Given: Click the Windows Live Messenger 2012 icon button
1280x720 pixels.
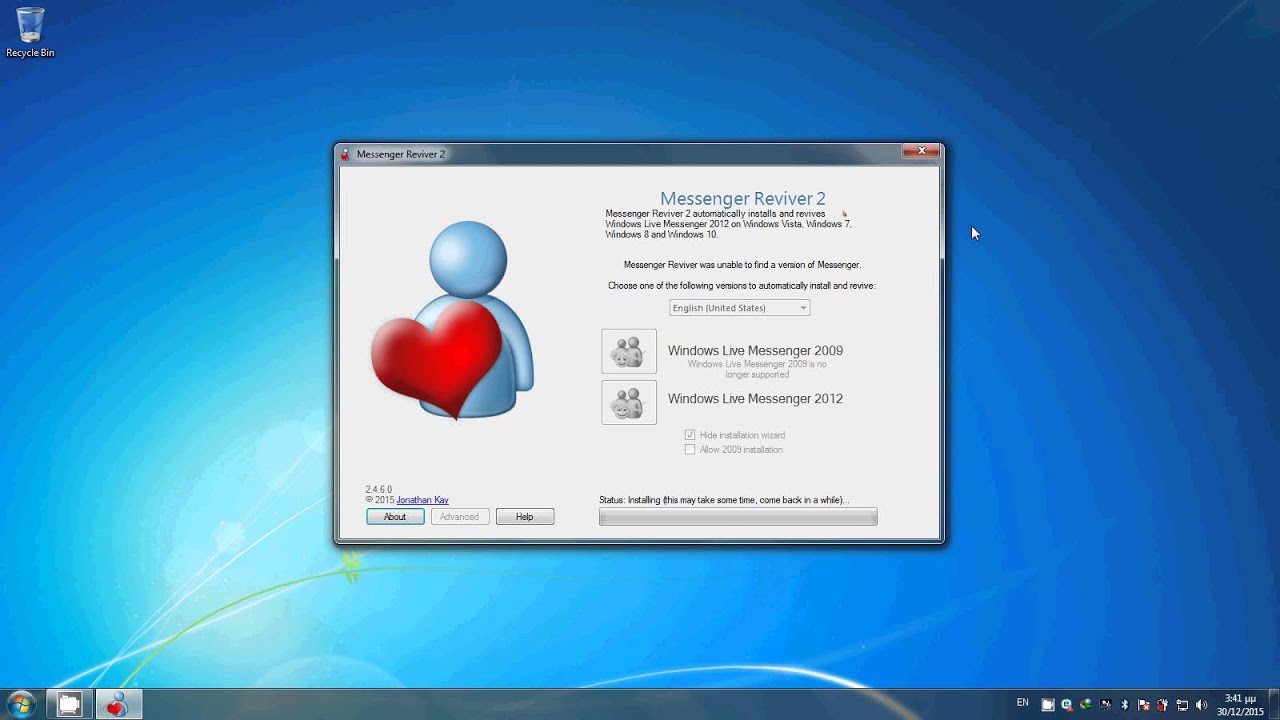Looking at the screenshot, I should (629, 402).
